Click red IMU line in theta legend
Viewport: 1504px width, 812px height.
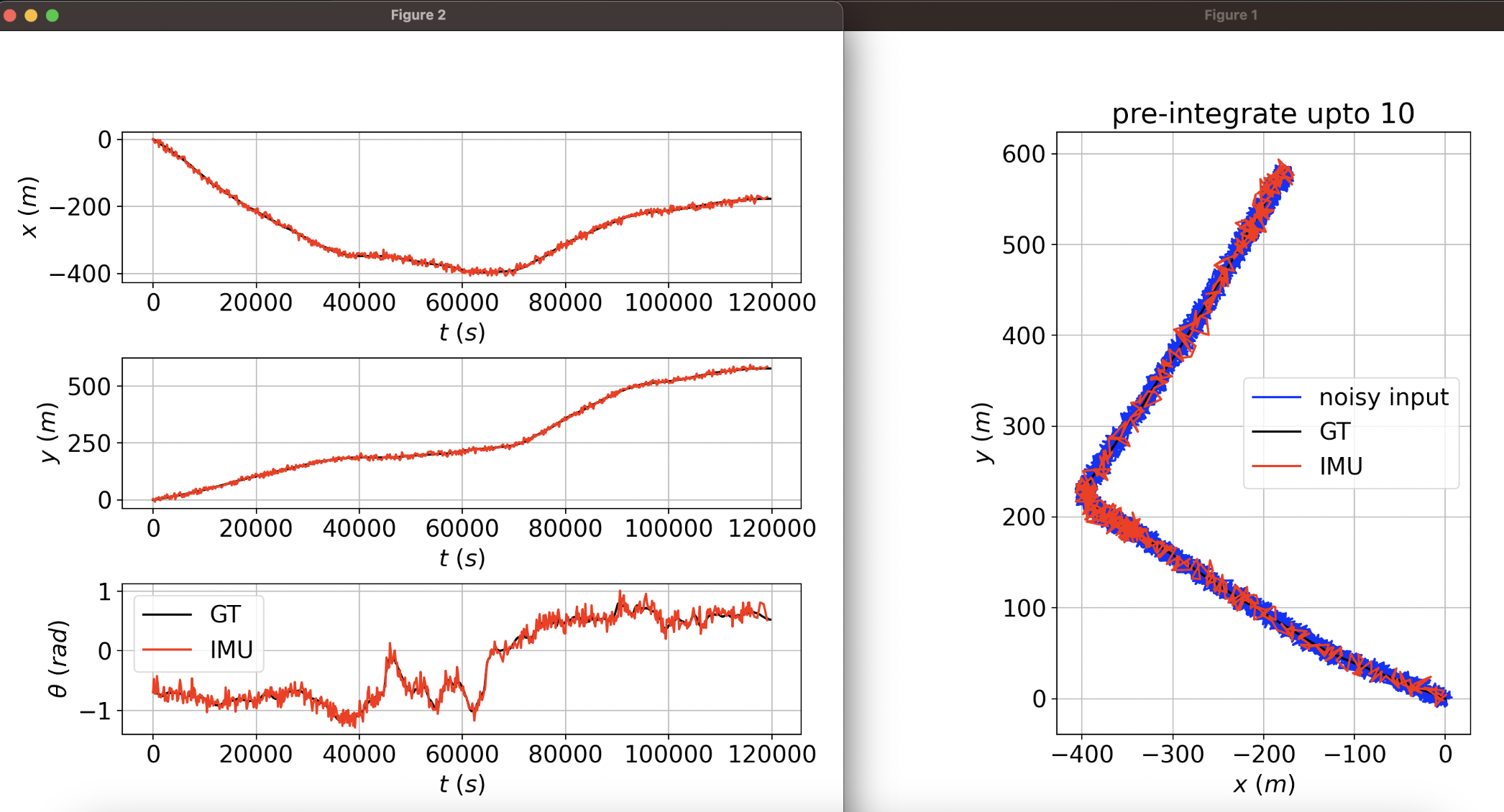coord(167,650)
